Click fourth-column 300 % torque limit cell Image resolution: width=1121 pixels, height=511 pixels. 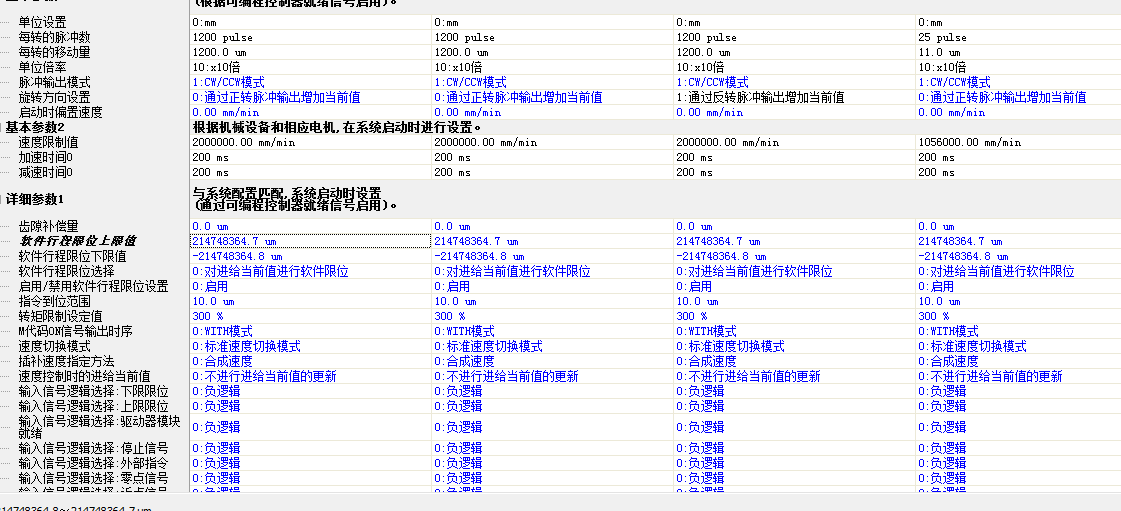tap(935, 316)
